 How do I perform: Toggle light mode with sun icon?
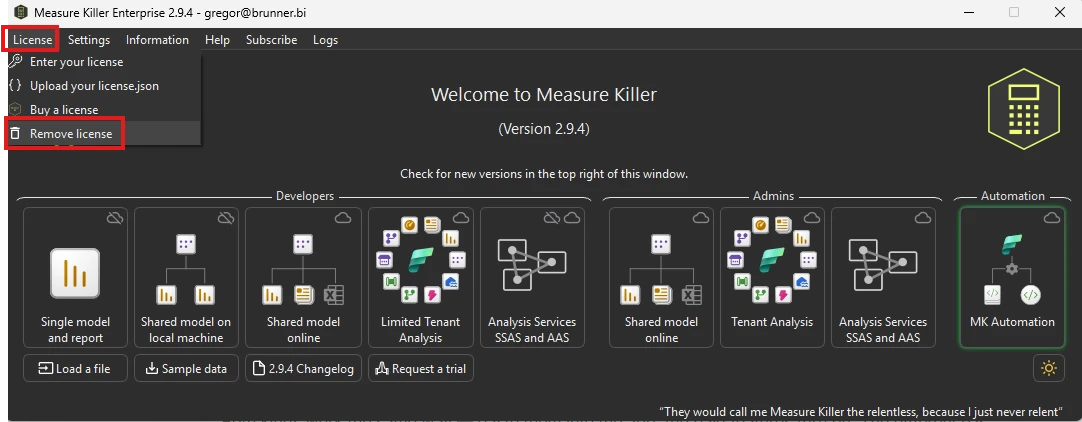(1049, 369)
